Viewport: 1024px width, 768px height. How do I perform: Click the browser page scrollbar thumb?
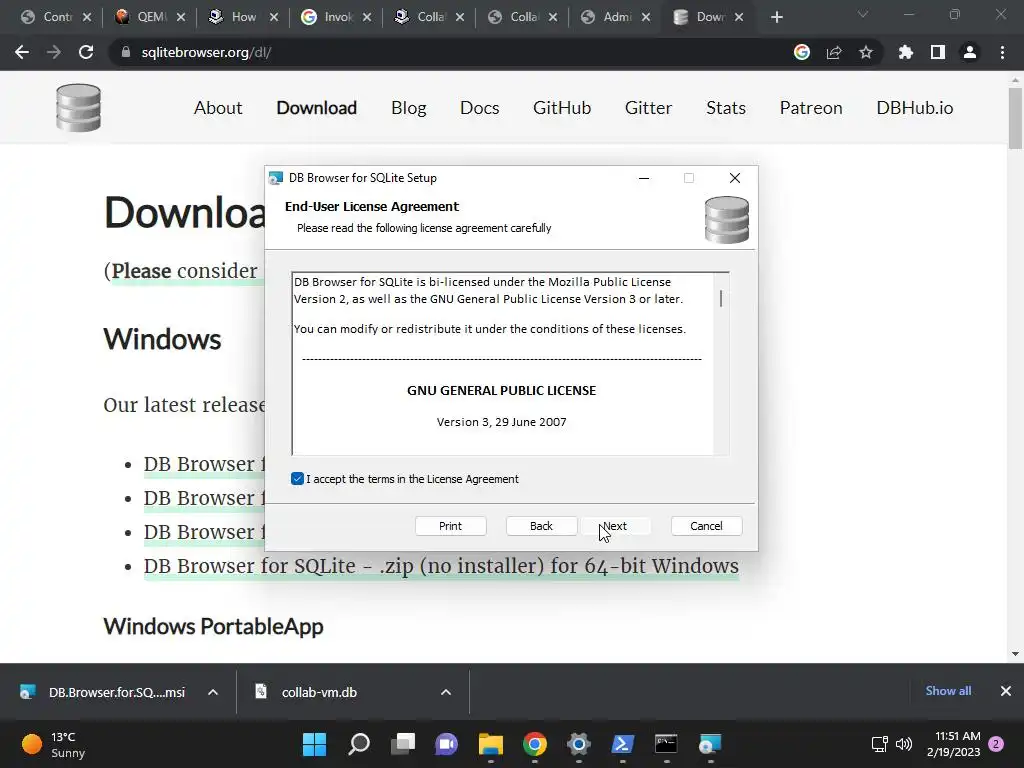[x=1015, y=118]
